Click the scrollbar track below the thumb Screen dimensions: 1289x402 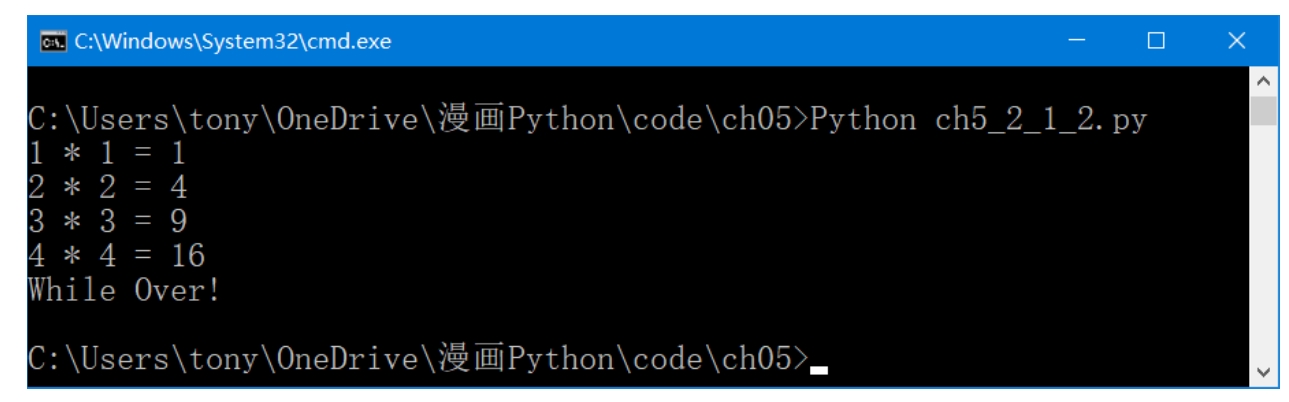click(1264, 243)
